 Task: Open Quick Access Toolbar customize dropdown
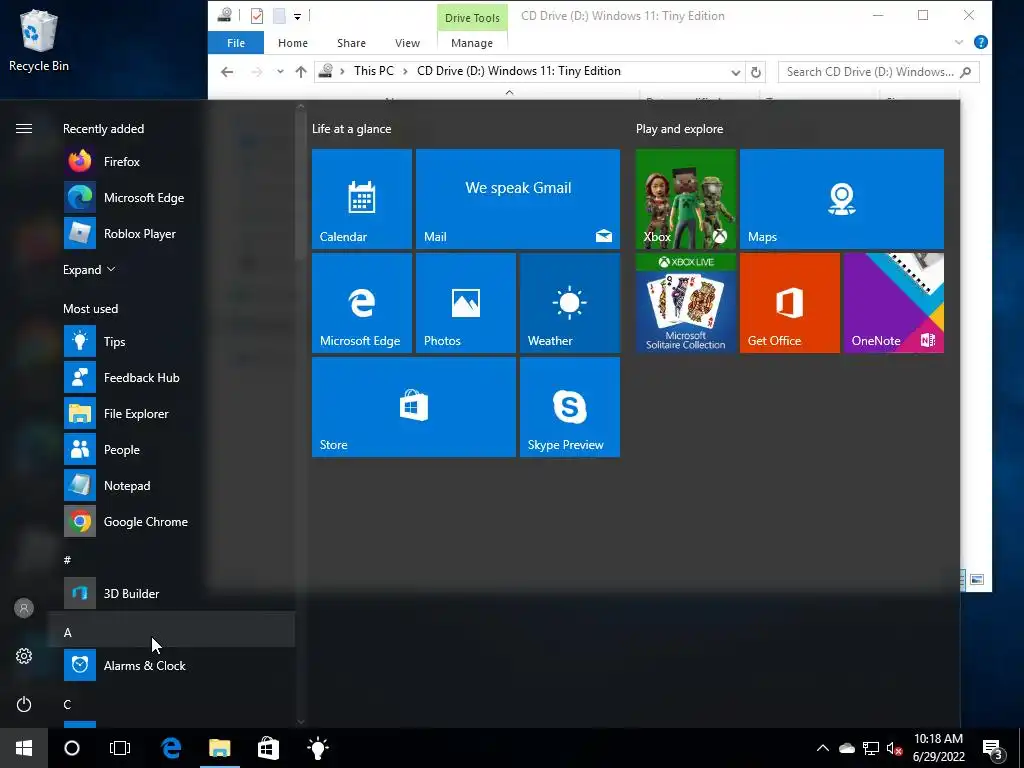(297, 16)
